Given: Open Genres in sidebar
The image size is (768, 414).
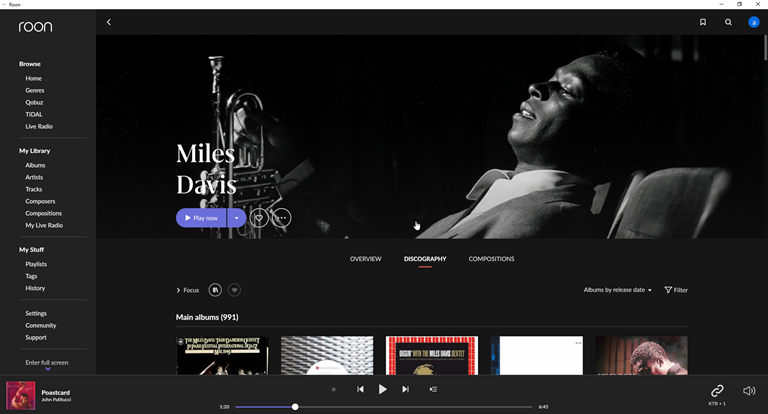Looking at the screenshot, I should pyautogui.click(x=35, y=90).
